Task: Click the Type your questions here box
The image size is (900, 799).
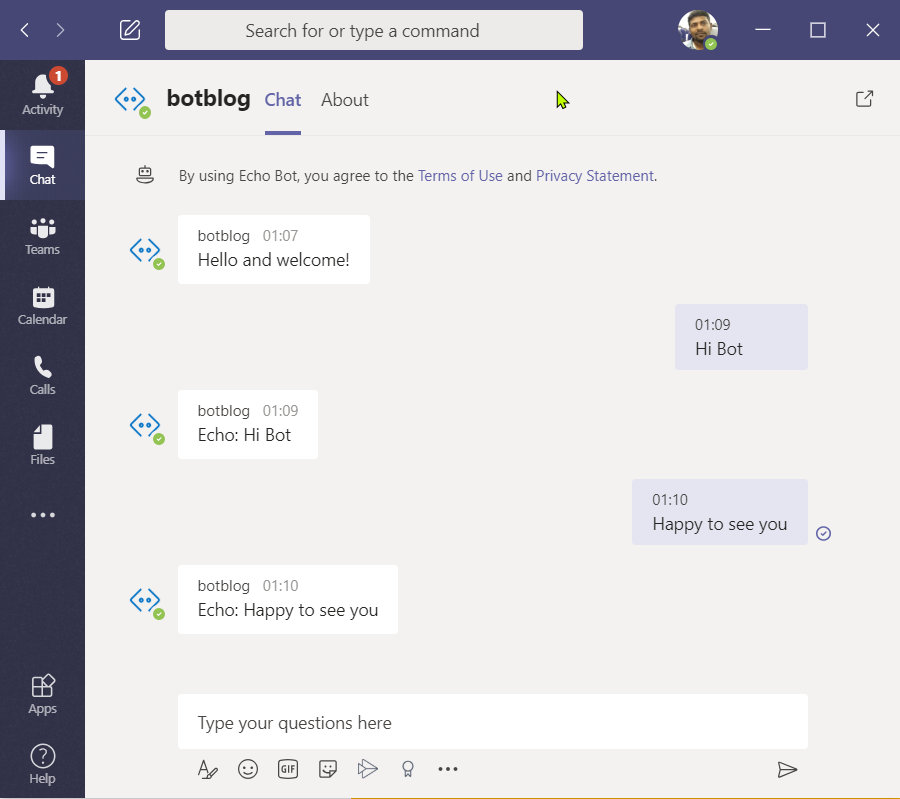Action: click(x=492, y=722)
